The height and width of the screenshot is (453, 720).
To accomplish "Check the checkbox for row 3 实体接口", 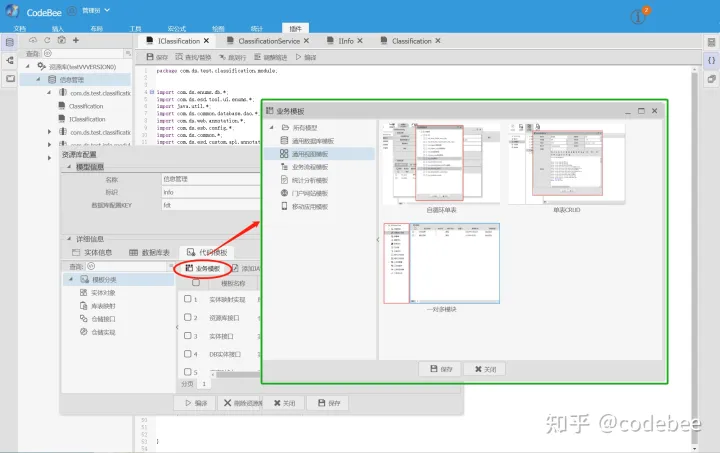I will point(187,336).
